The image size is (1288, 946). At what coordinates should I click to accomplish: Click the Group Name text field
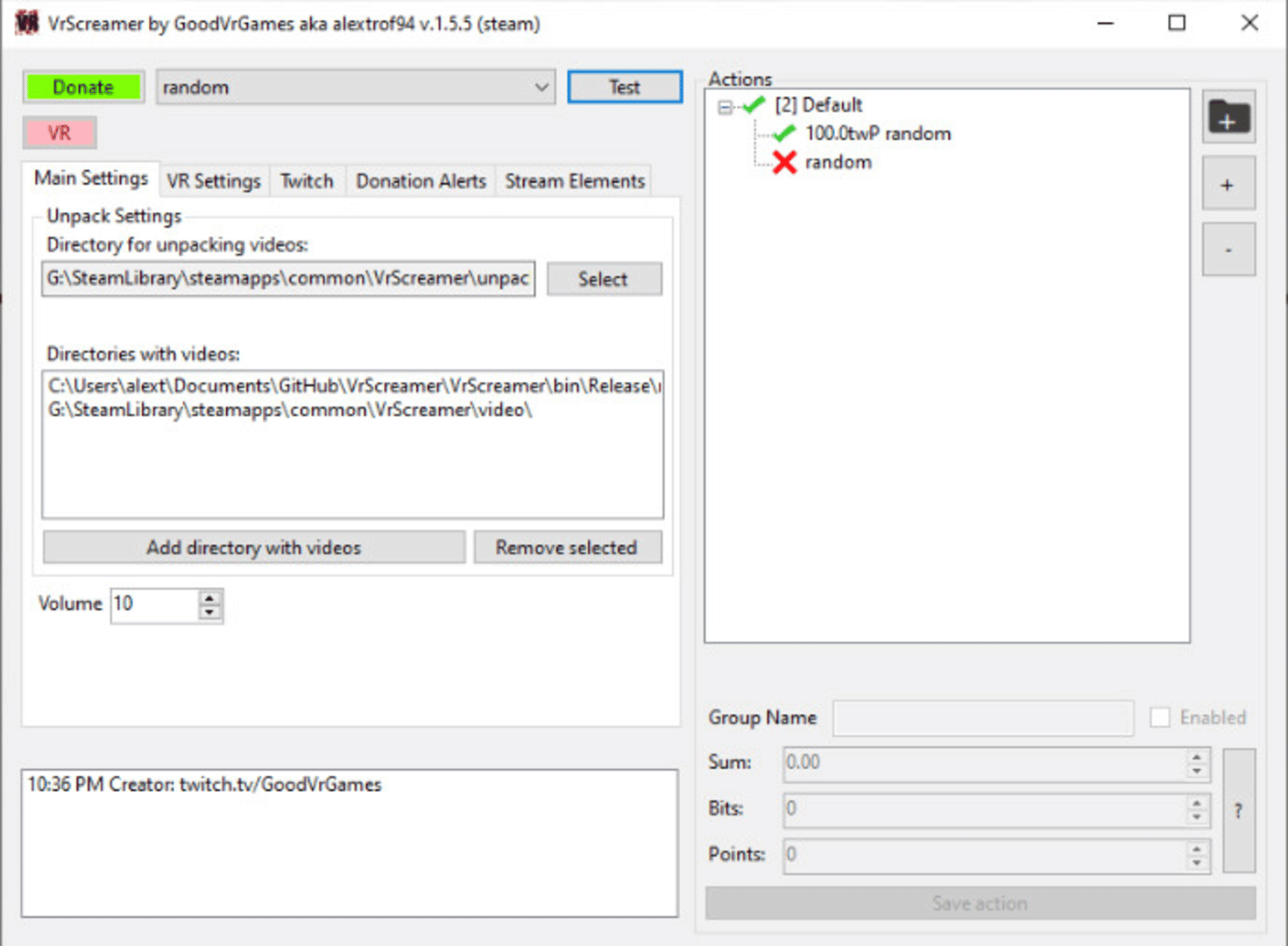(982, 717)
